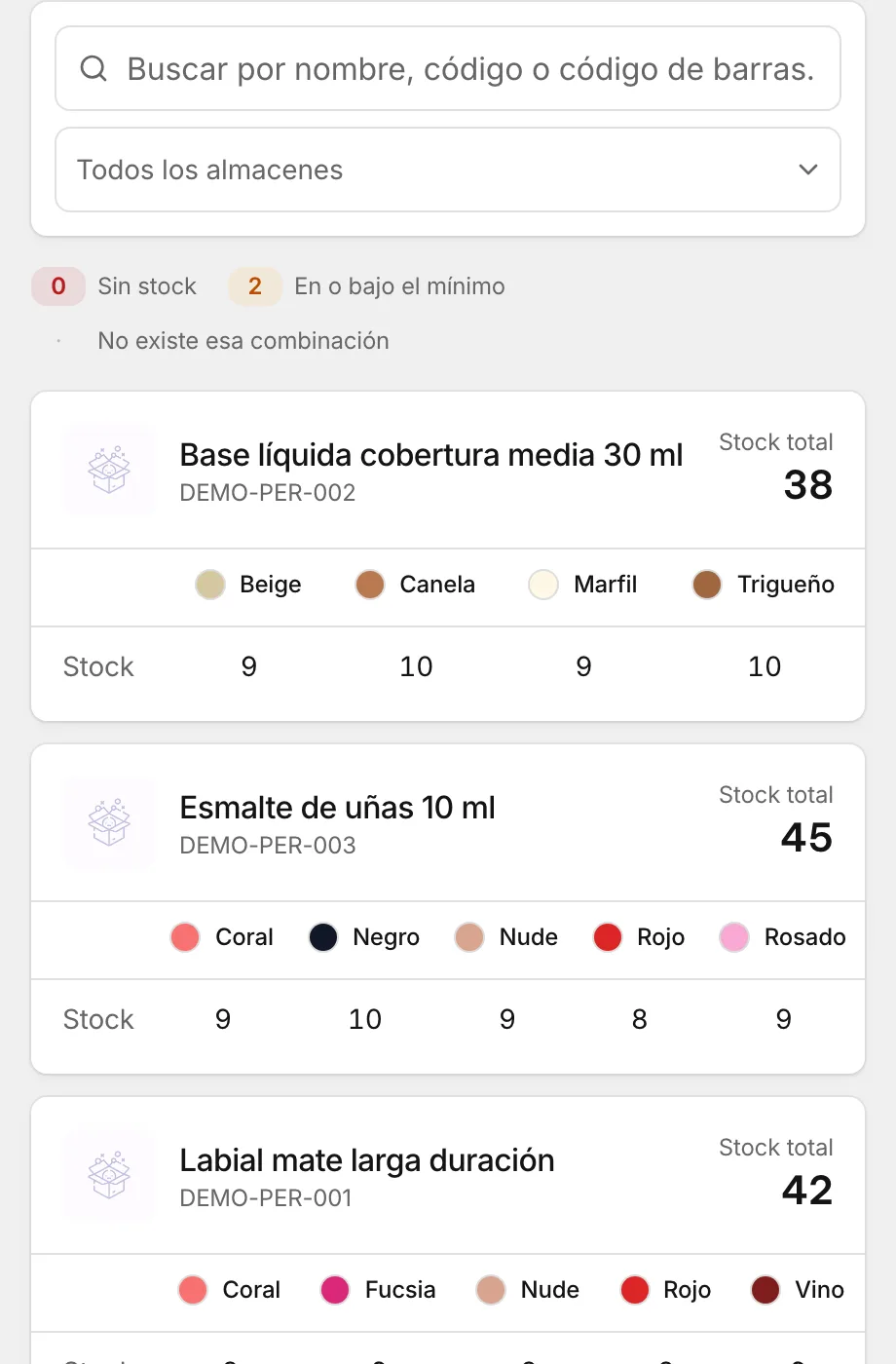Open Base líquida cobertura media 30 ml

431,455
